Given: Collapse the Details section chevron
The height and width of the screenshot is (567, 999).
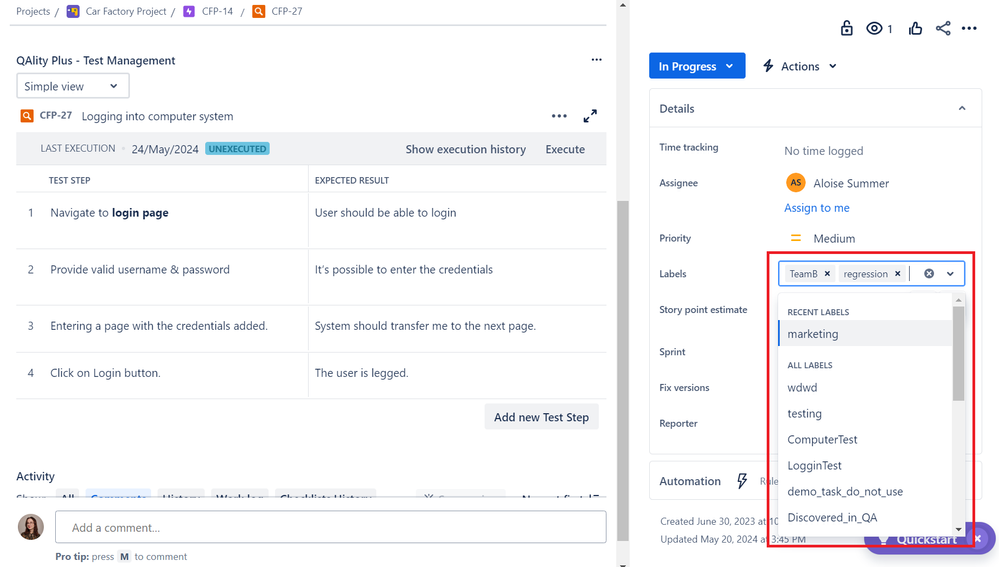Looking at the screenshot, I should [x=962, y=108].
